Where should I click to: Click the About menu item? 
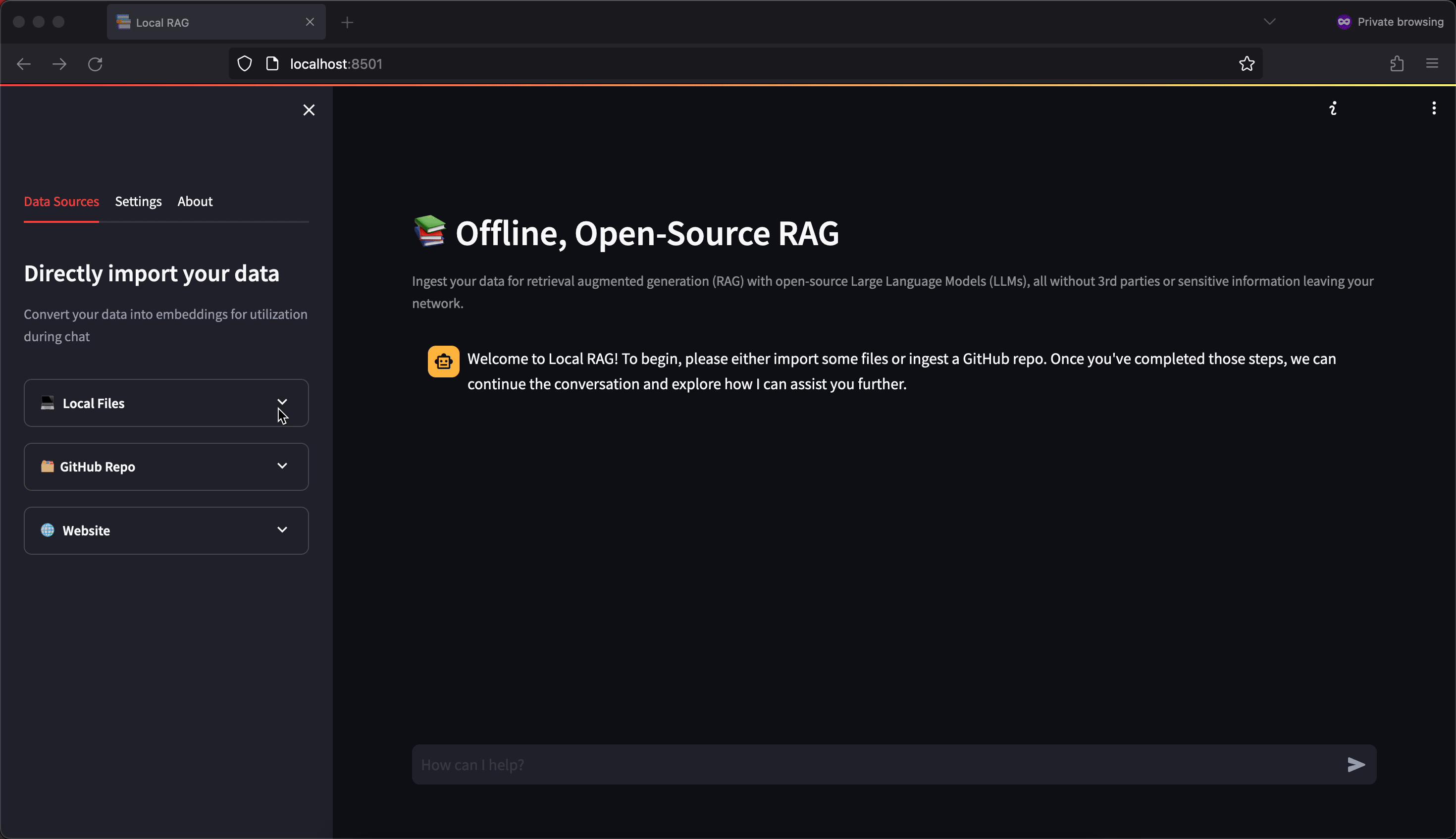195,201
